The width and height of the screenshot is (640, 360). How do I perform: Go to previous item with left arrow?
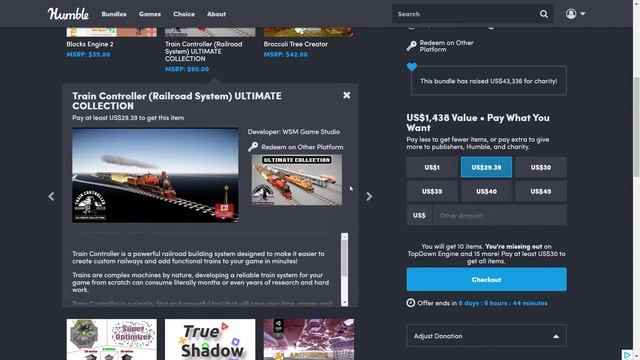[51, 196]
